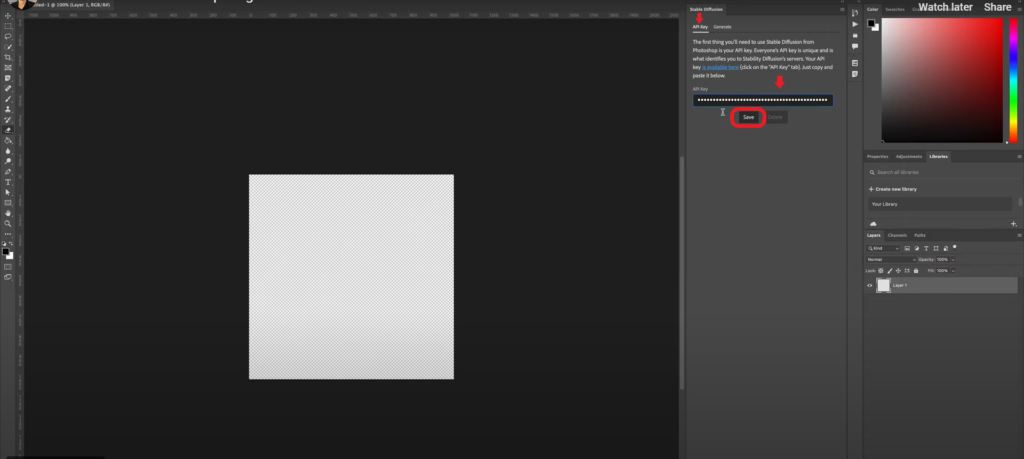Click Create new library
1024x459 pixels.
coord(893,189)
